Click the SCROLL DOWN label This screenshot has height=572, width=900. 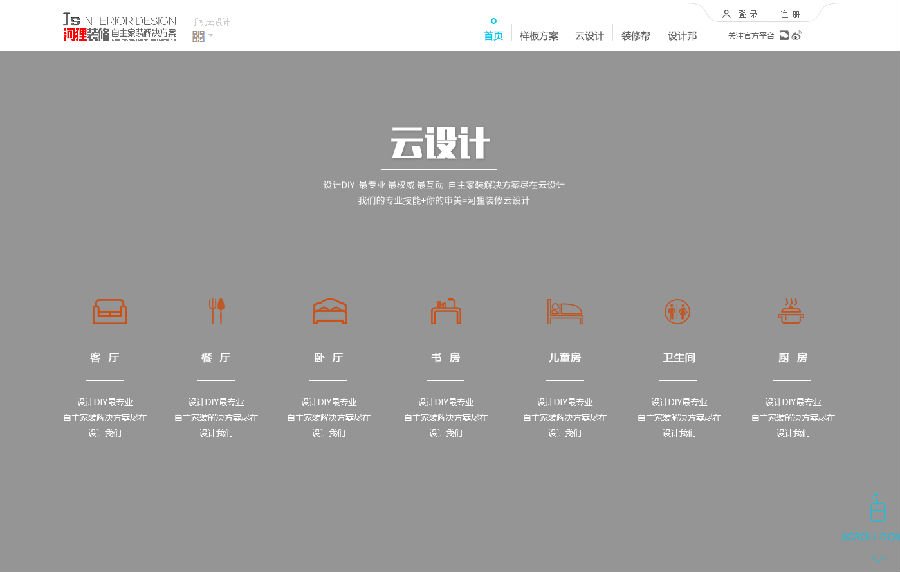coord(870,537)
